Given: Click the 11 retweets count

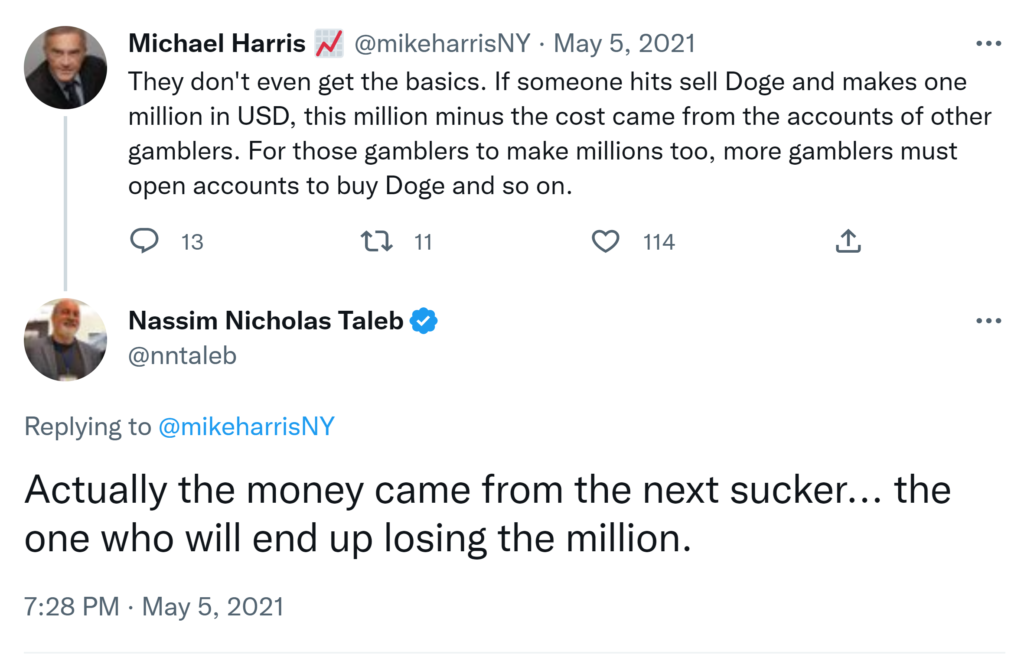Looking at the screenshot, I should pyautogui.click(x=422, y=242).
